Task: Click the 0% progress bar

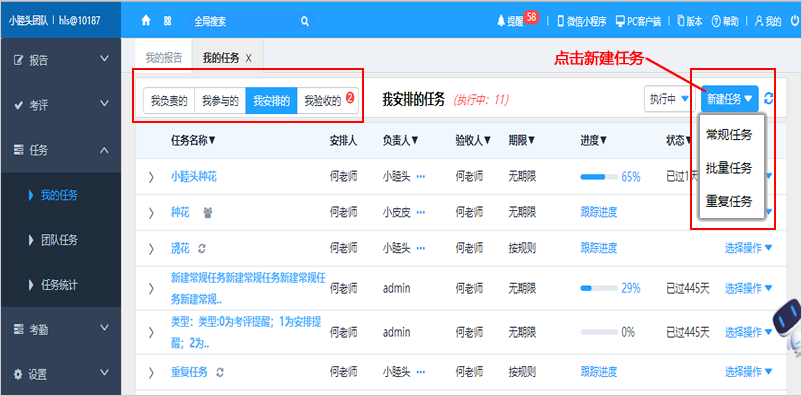Action: pos(598,333)
